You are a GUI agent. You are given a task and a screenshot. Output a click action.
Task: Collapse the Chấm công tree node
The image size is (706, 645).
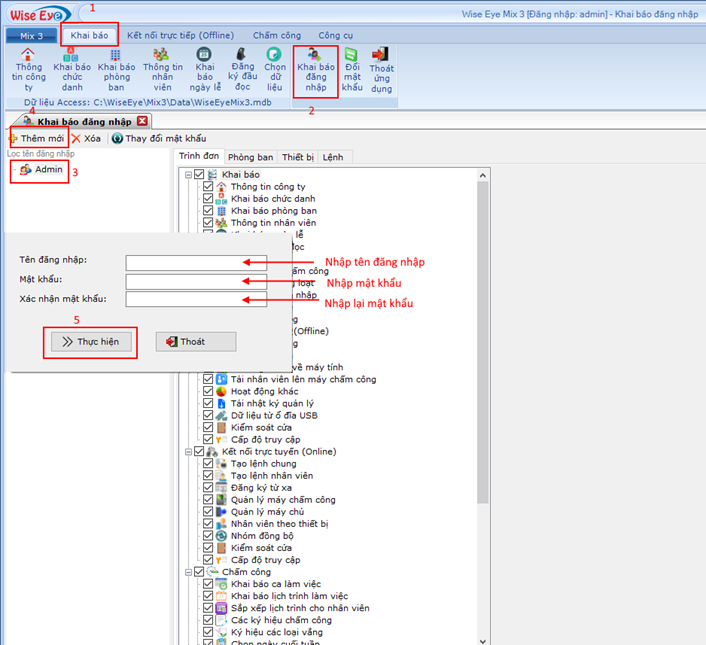click(x=187, y=572)
